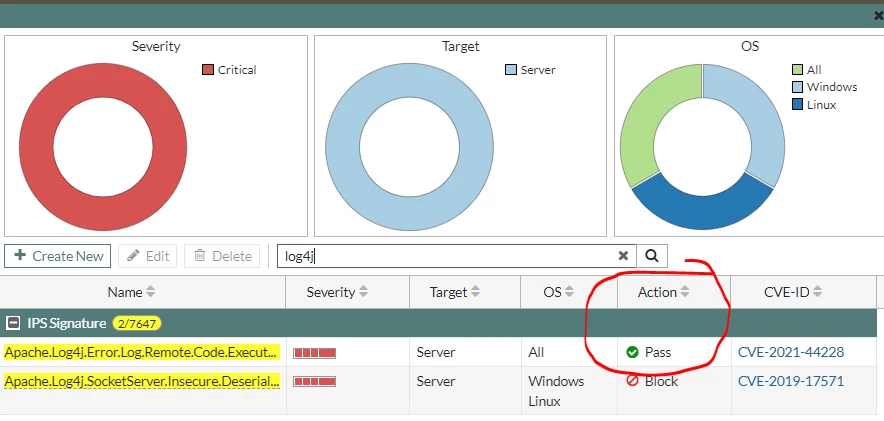Click All legend swatch in OS chart

pyautogui.click(x=797, y=70)
